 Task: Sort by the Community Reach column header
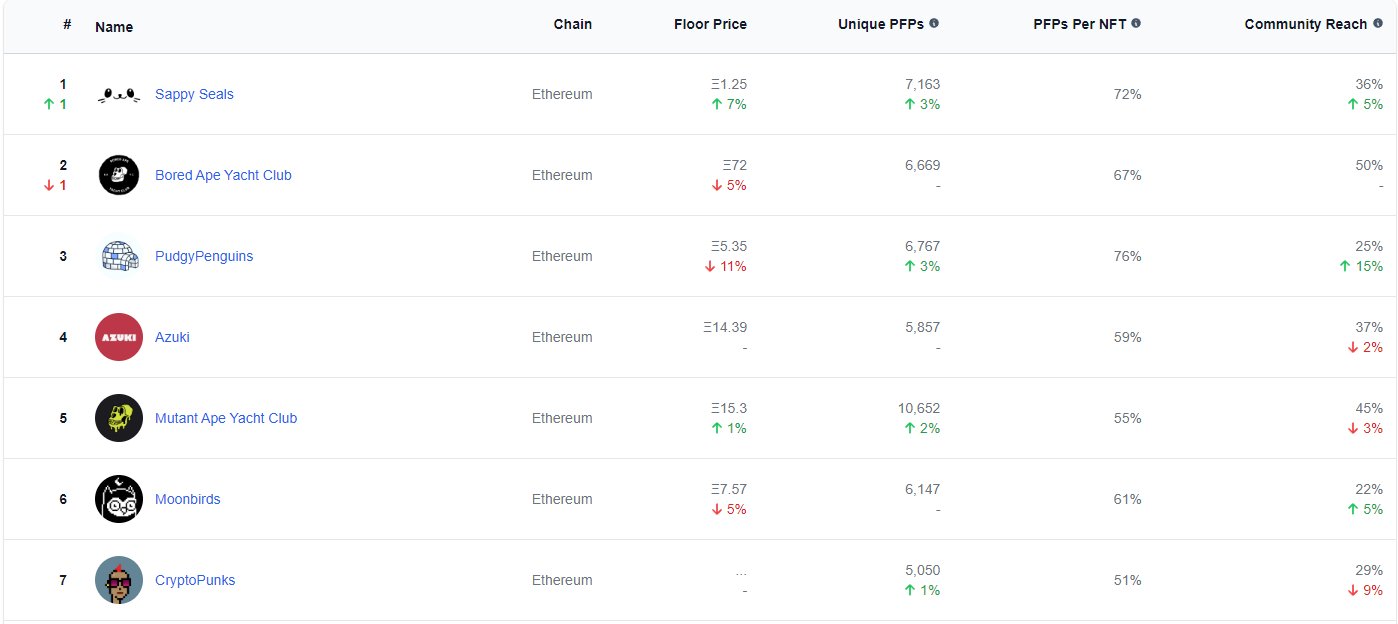coord(1306,24)
